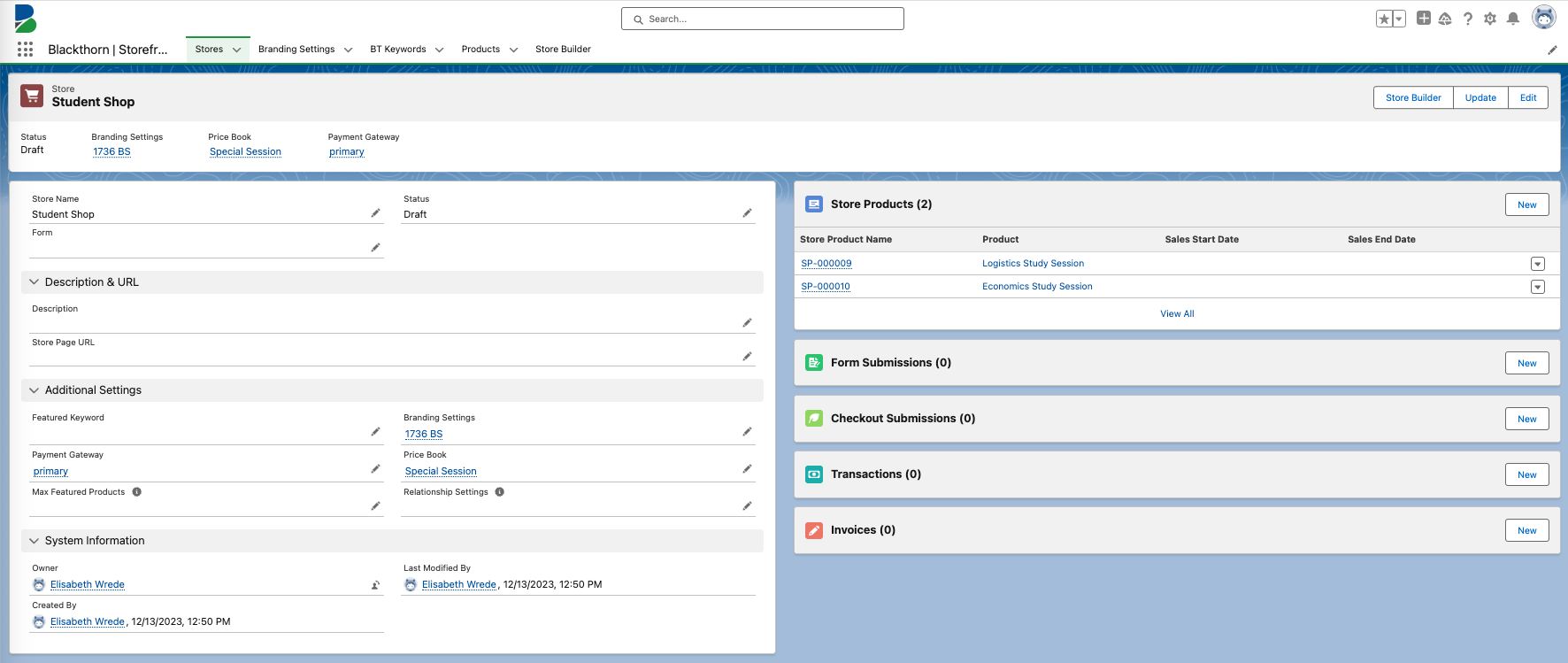Image resolution: width=1568 pixels, height=663 pixels.
Task: Collapse the Description & URL section
Action: [35, 282]
